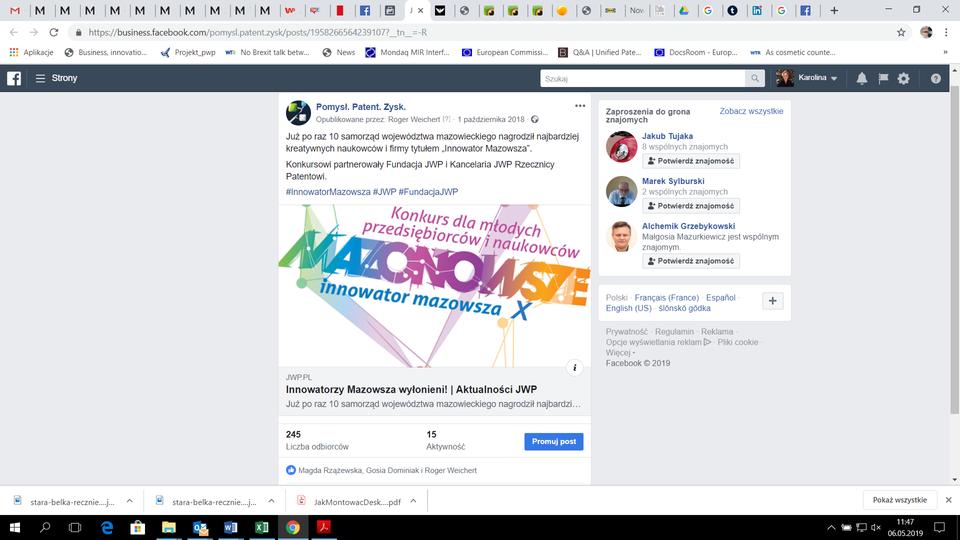This screenshot has width=960, height=540.
Task: Confirm Alchemik Grzebykowski friend request
Action: coord(691,261)
